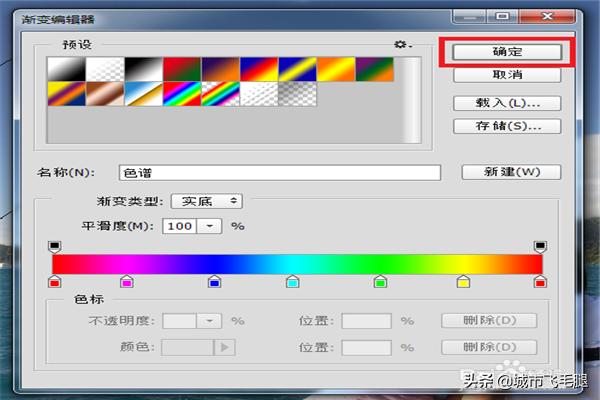Select the left opacity stop above gradient

[x=55, y=247]
